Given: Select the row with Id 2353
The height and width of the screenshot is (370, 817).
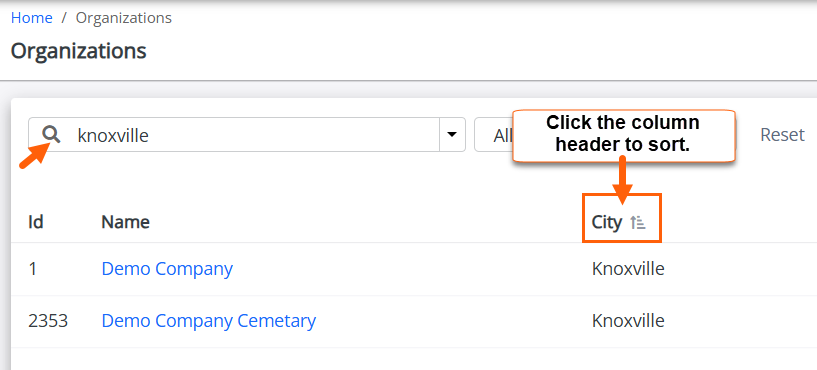Looking at the screenshot, I should click(414, 321).
